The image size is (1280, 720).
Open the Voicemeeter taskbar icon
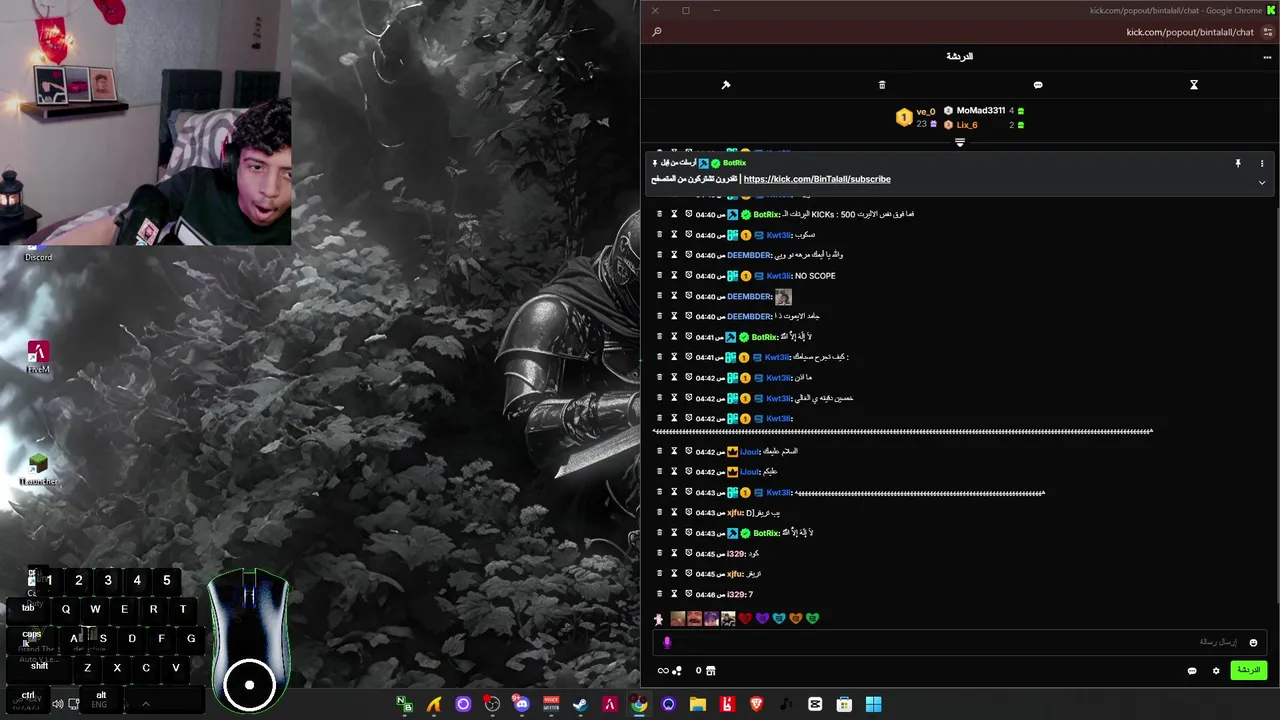coord(551,704)
